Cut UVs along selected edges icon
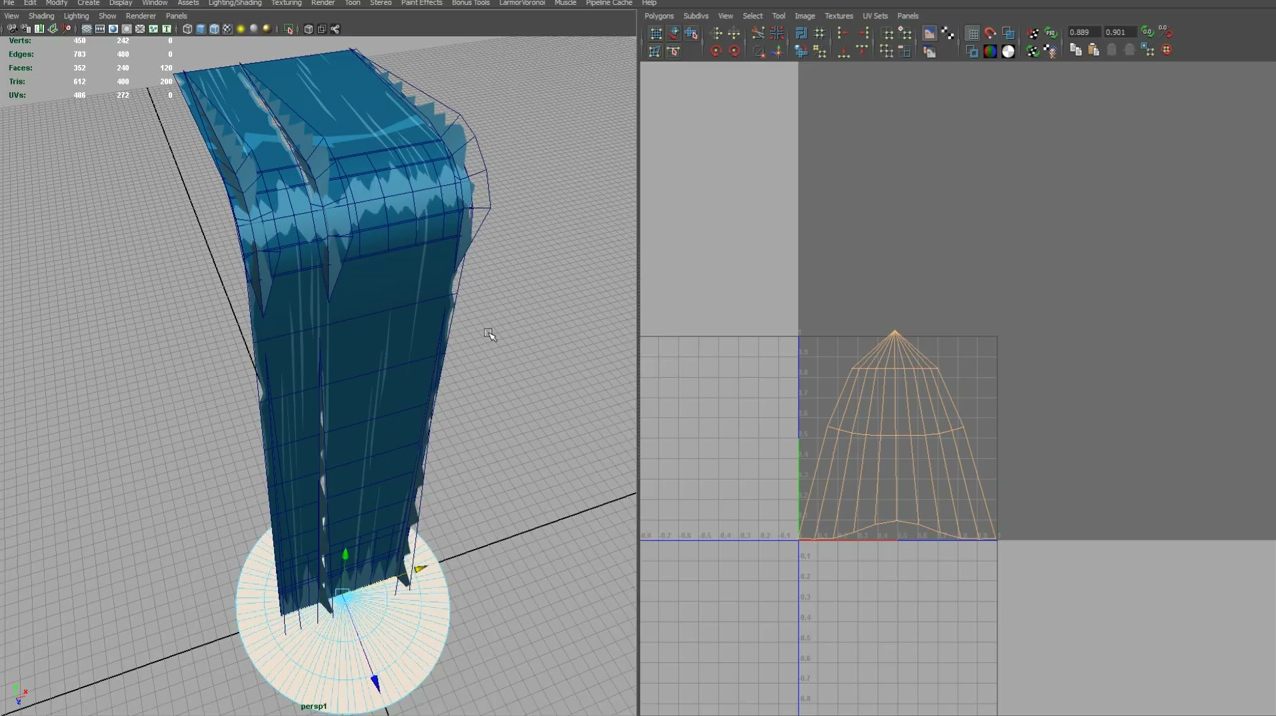Viewport: 1276px width, 716px height. (x=758, y=32)
